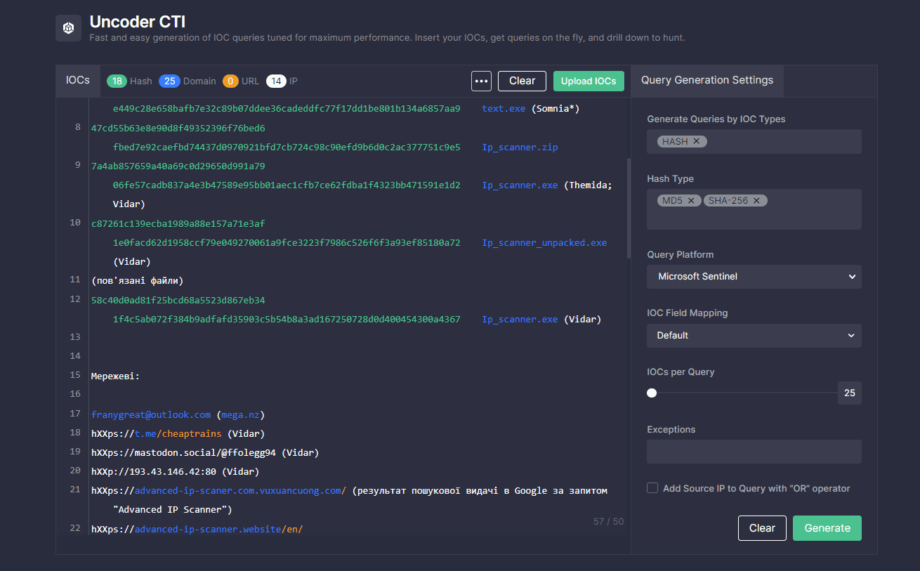Open the three-dots more options menu
This screenshot has width=920, height=571.
click(x=481, y=81)
